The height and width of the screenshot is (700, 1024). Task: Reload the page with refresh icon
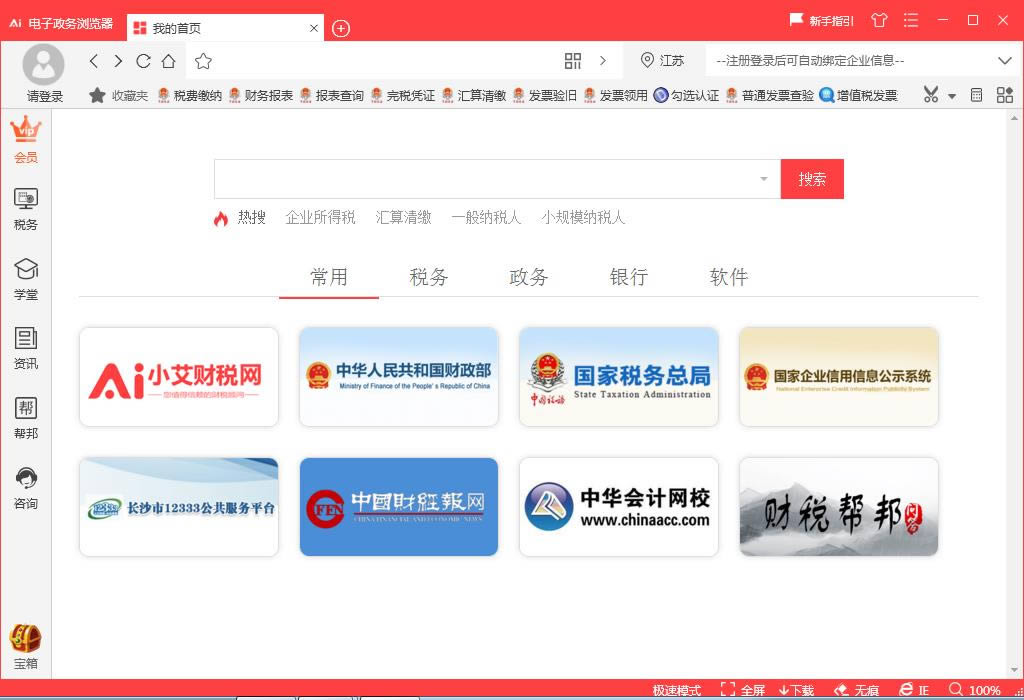(143, 61)
